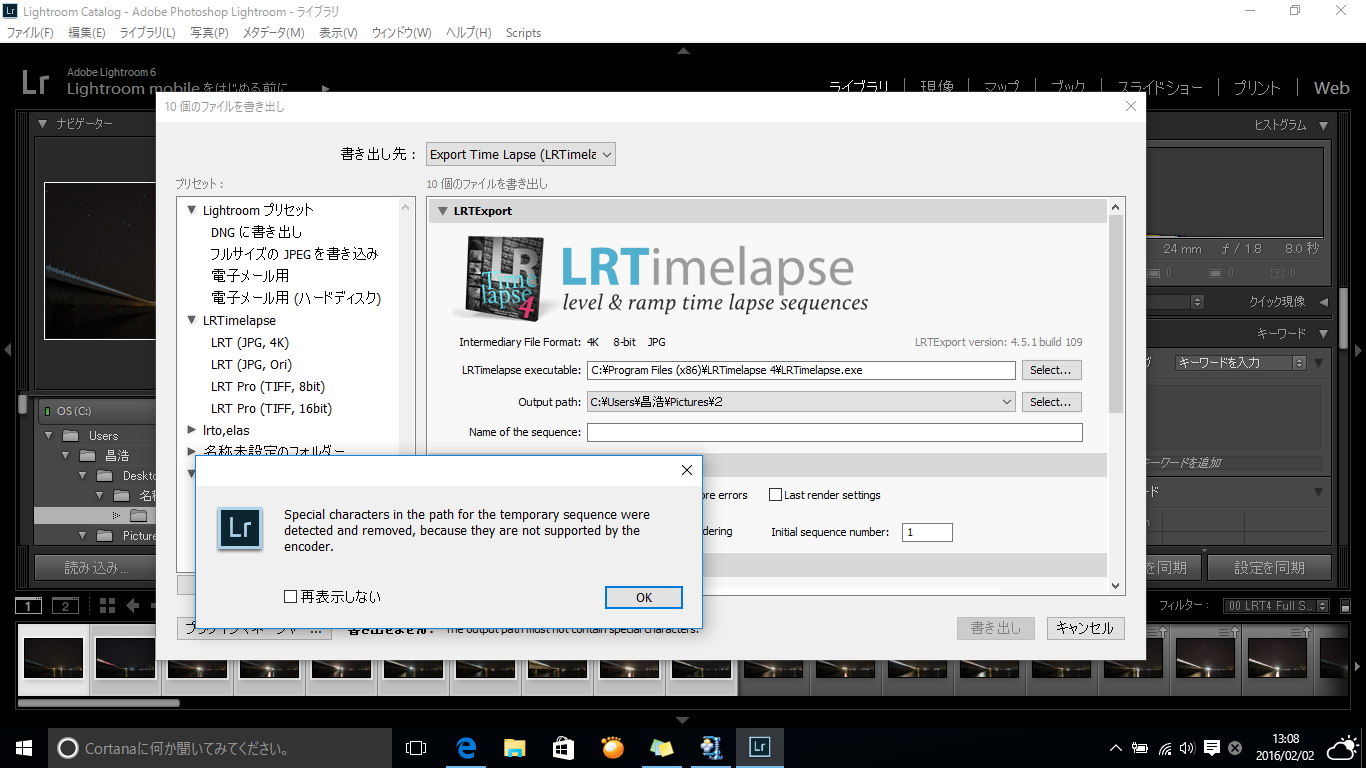Collapse the ヒストグラム panel
This screenshot has width=1366, height=768.
pos(1323,125)
